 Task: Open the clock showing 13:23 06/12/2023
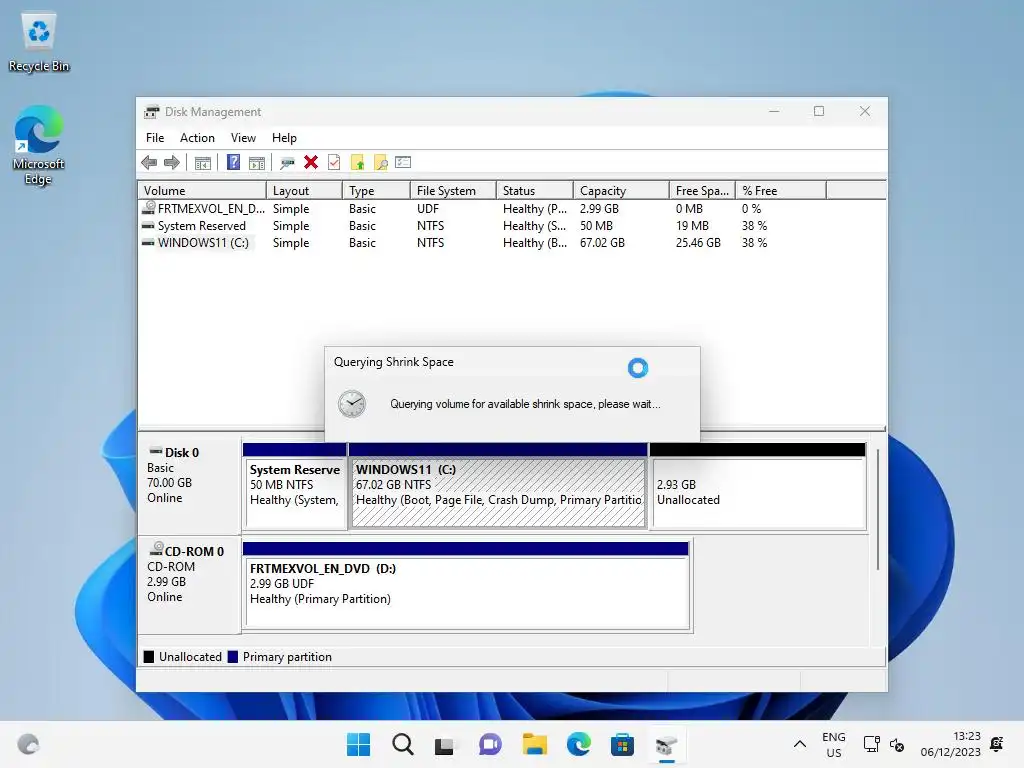(950, 744)
